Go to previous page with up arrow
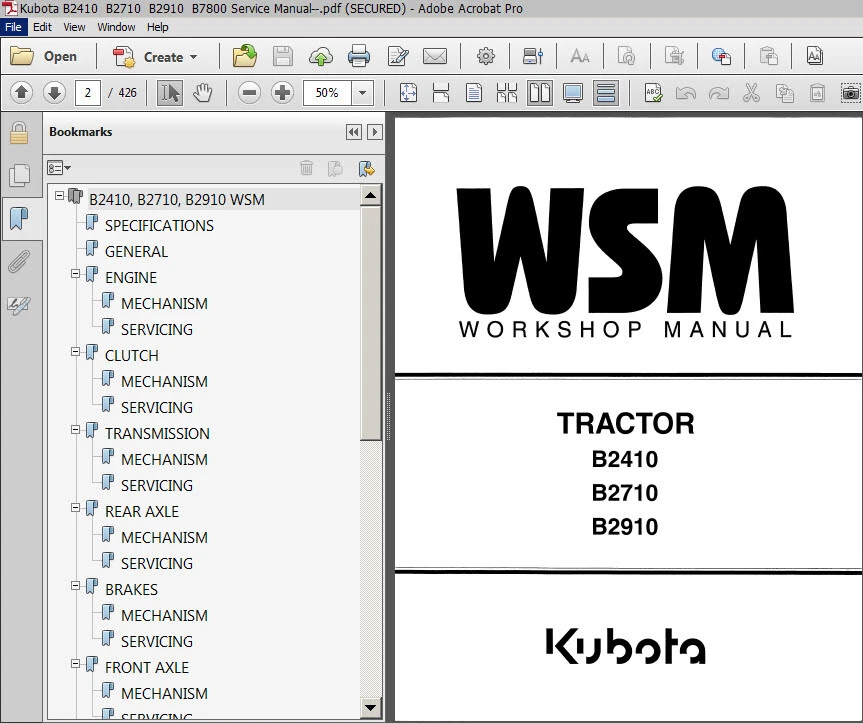This screenshot has height=724, width=863. pyautogui.click(x=21, y=93)
